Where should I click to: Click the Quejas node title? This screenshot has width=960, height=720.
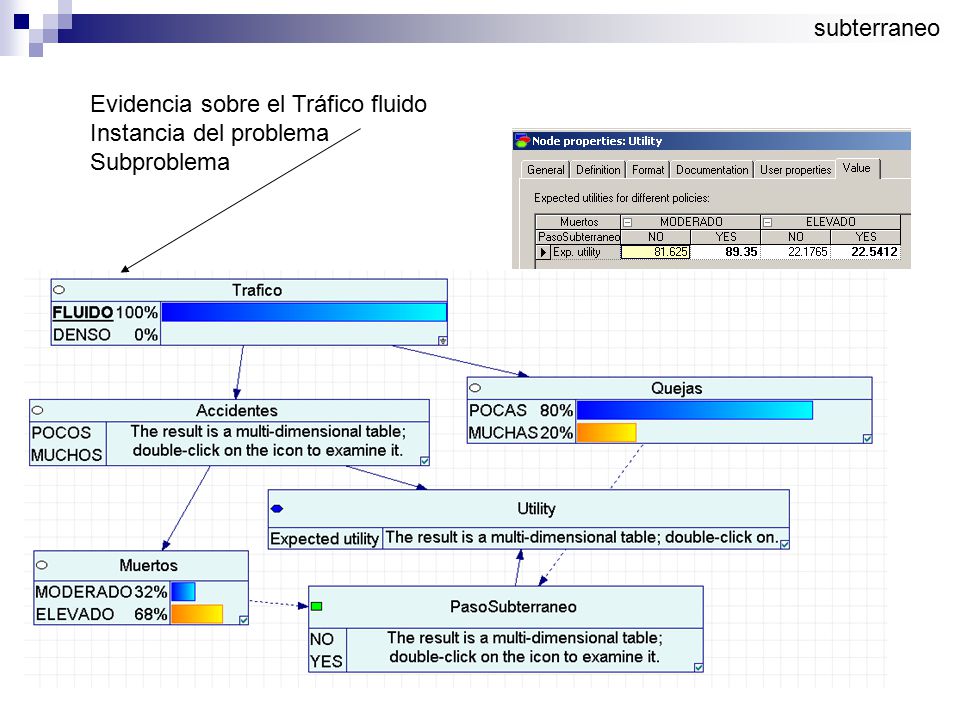[677, 388]
